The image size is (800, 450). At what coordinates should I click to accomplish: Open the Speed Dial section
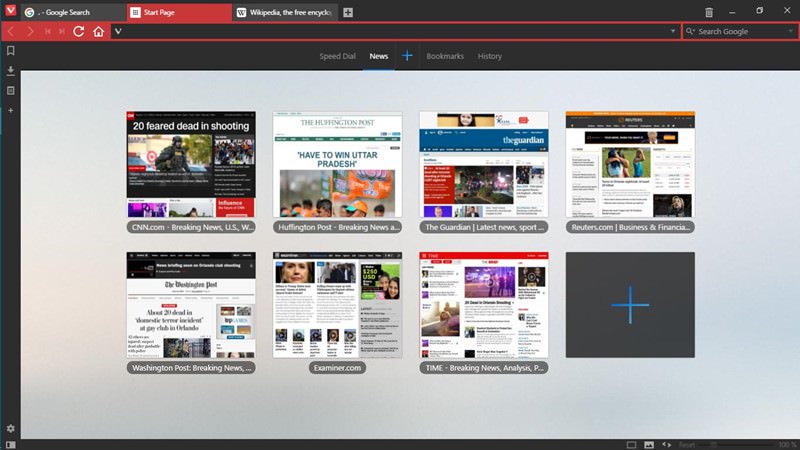point(337,56)
